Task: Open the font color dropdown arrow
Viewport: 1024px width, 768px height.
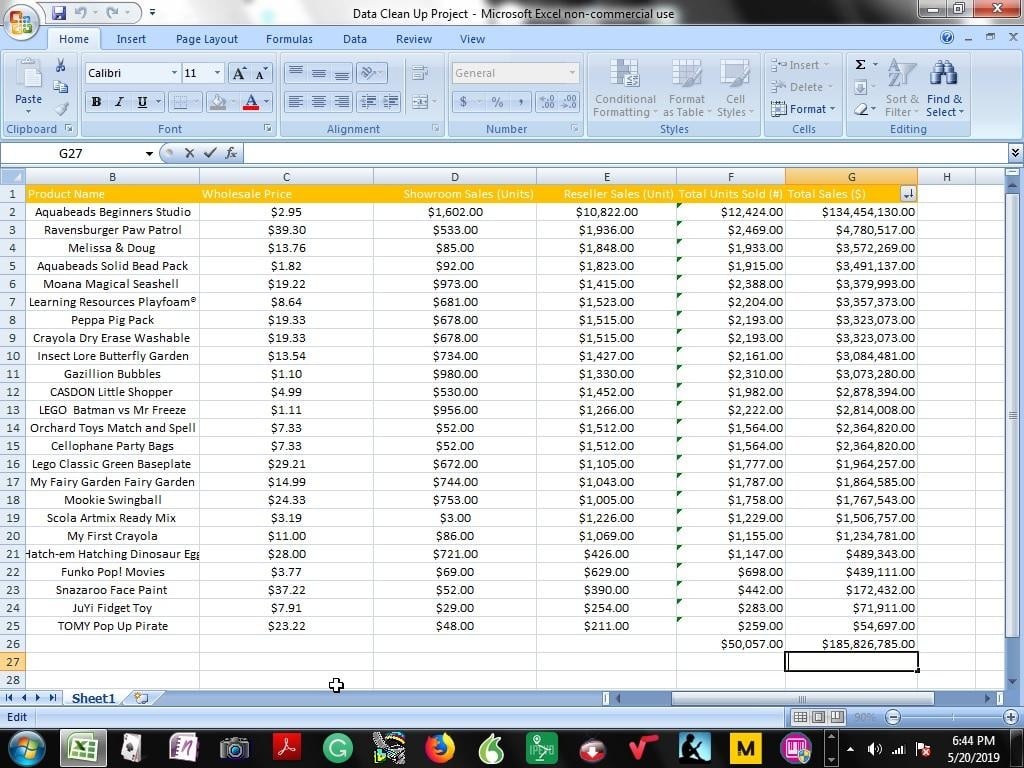Action: [266, 102]
